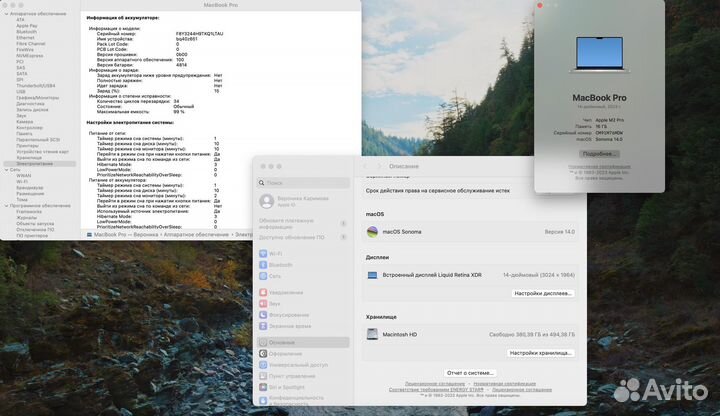This screenshot has height=416, width=720.
Task: Click the Apple ID user avatar
Action: coord(266,201)
